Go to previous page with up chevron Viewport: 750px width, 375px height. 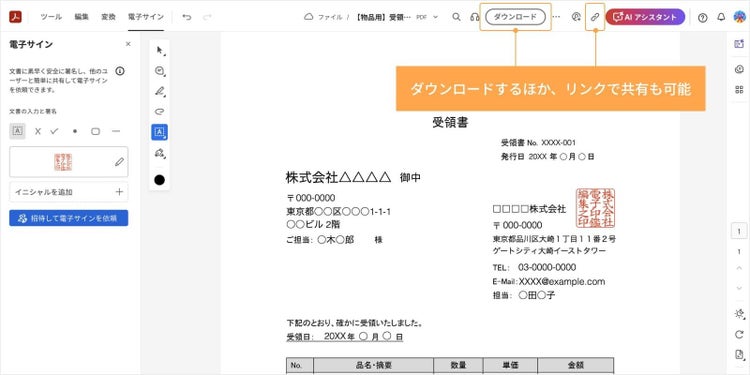pyautogui.click(x=739, y=267)
